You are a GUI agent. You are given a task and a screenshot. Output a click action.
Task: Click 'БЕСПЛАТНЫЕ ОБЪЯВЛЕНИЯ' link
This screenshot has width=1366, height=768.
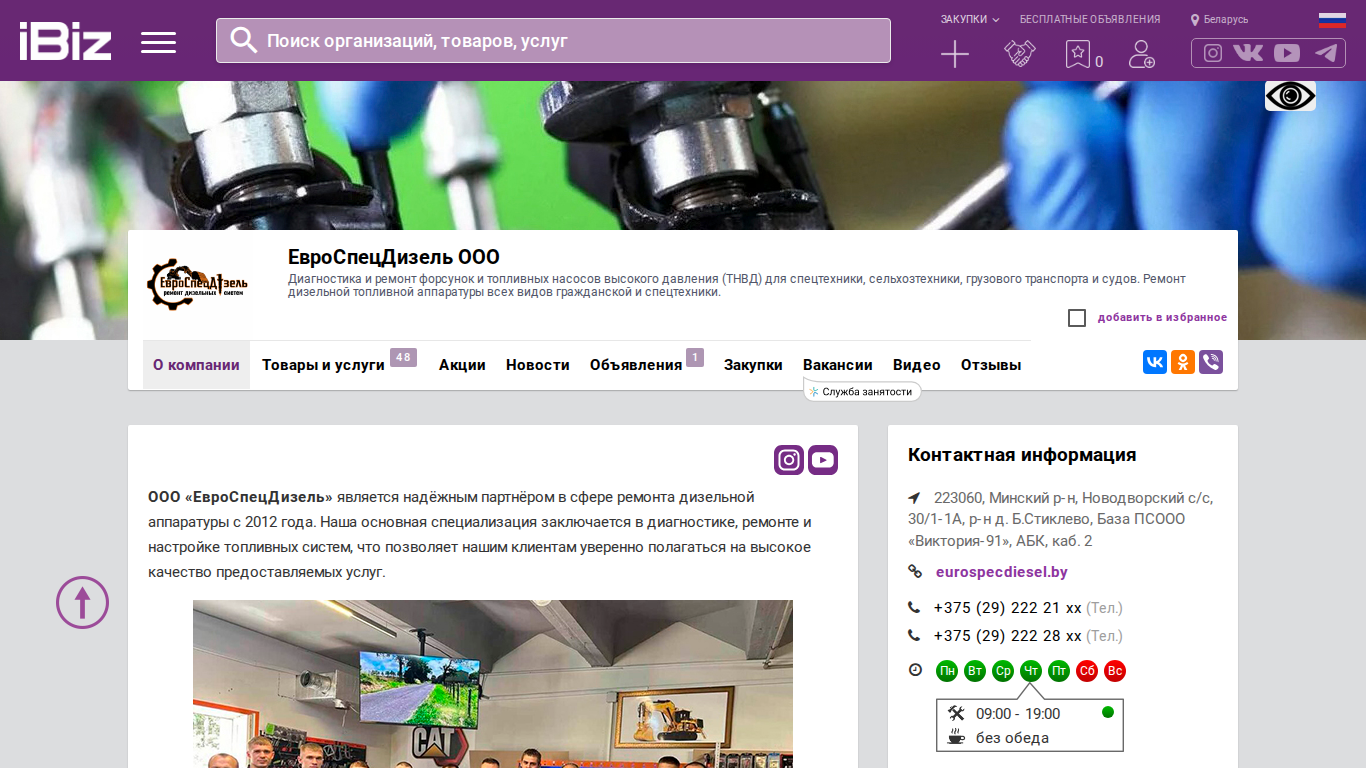[1090, 19]
